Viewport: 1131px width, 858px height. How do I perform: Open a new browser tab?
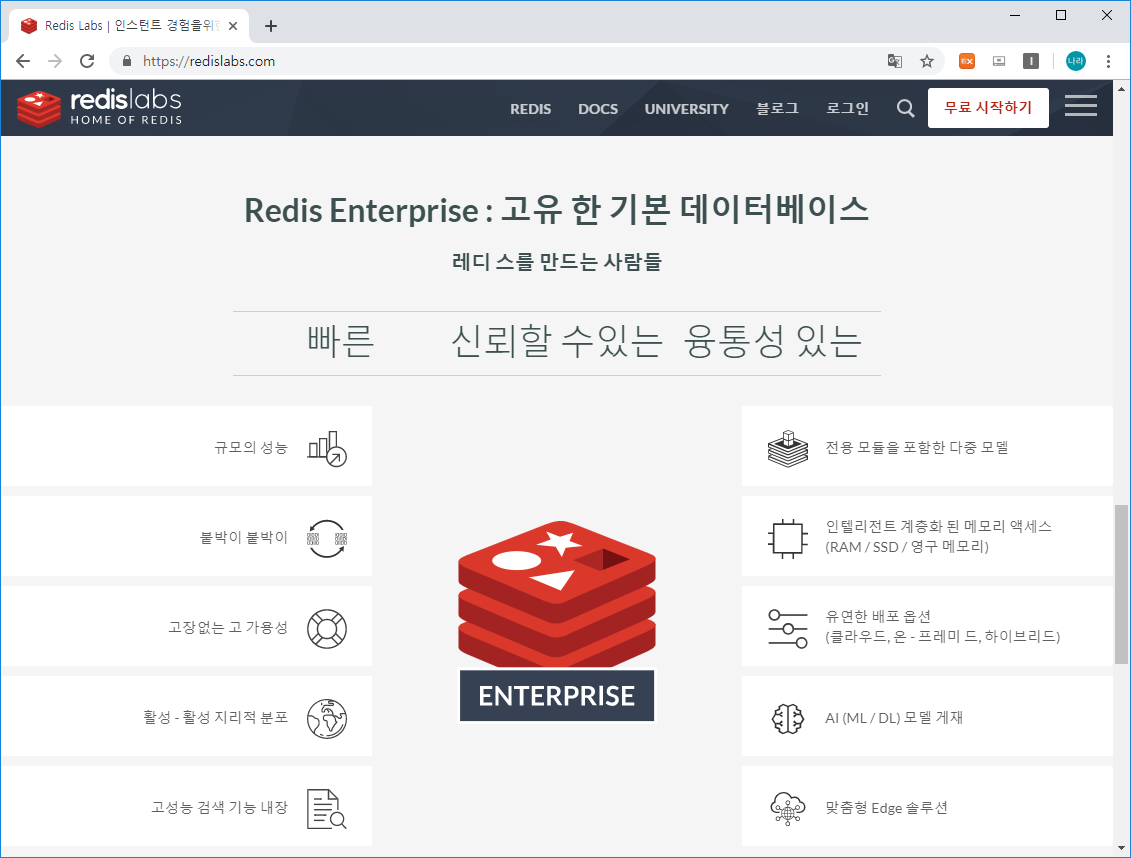click(270, 26)
